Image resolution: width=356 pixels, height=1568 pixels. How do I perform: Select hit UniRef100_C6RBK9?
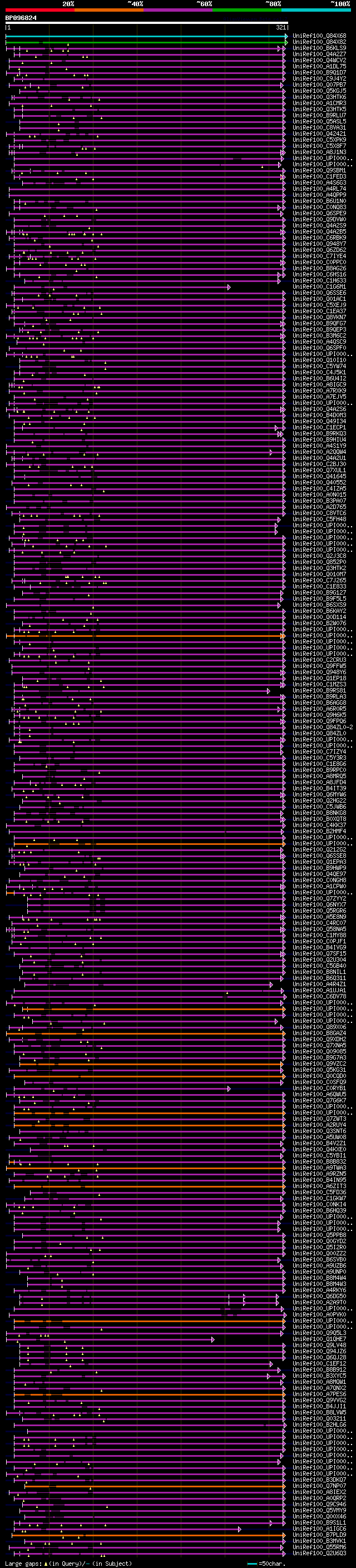pos(319,238)
